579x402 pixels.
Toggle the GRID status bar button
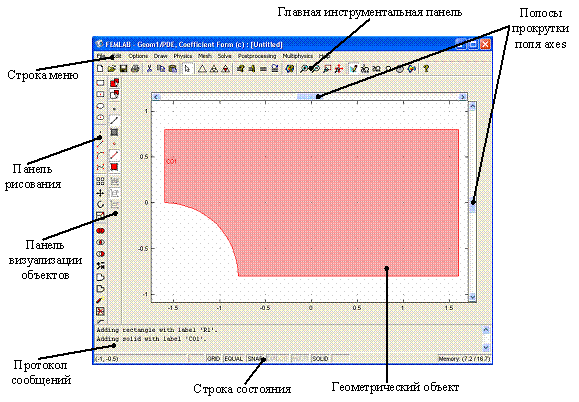[213, 358]
